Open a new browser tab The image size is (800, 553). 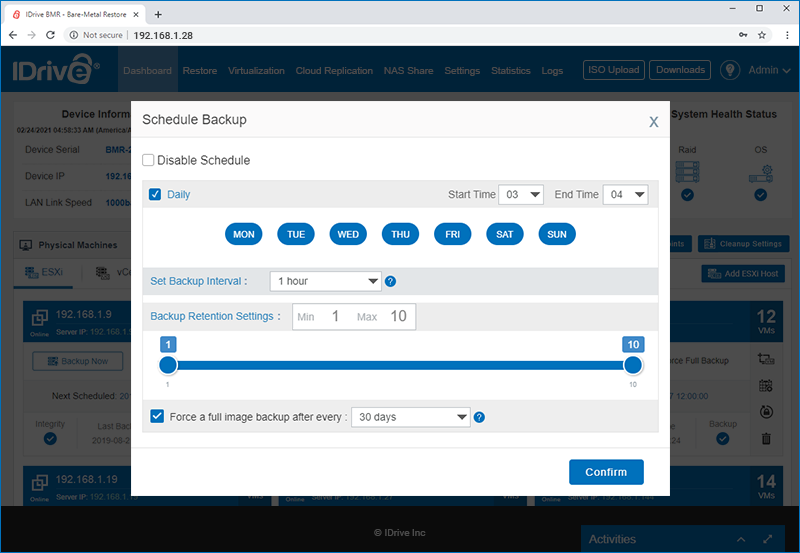pos(158,14)
